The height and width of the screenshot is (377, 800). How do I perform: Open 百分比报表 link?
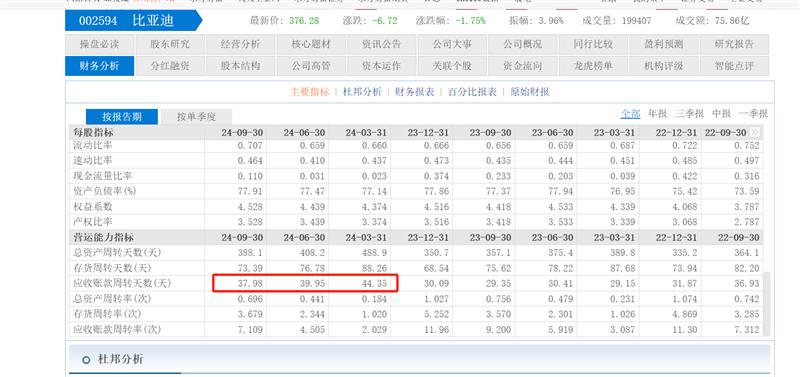coord(472,92)
